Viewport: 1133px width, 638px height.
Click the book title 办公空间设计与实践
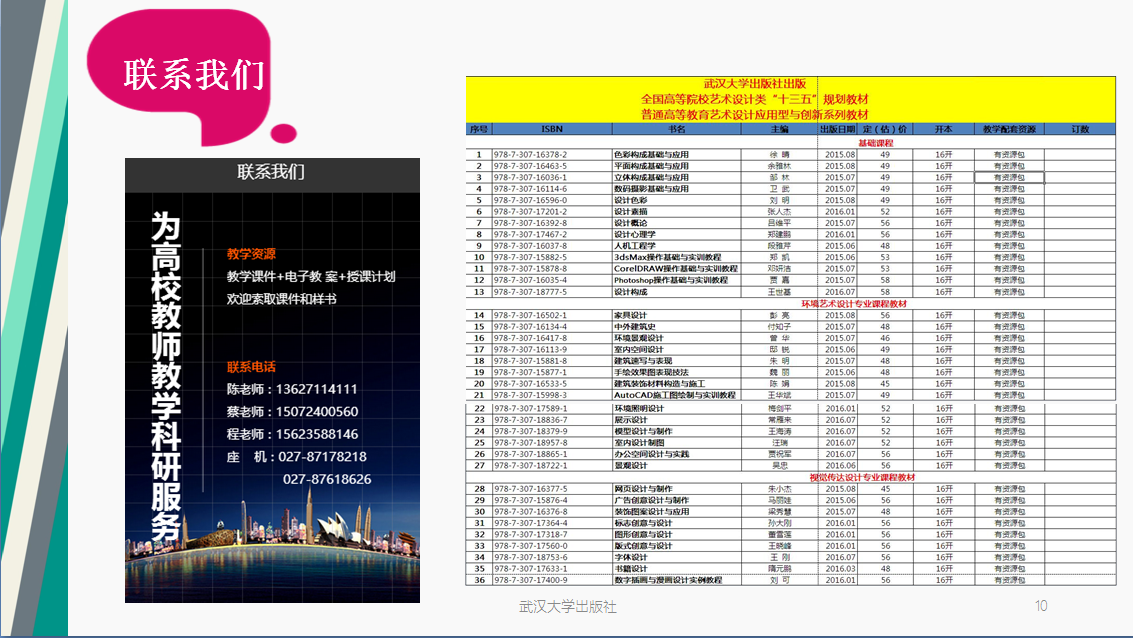click(x=651, y=454)
